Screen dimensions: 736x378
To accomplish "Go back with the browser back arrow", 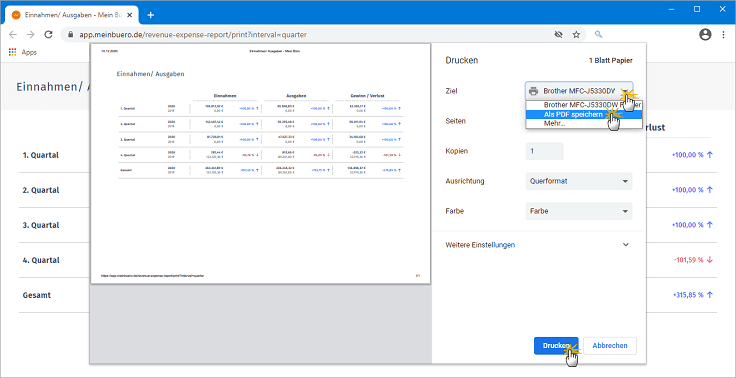I will (13, 34).
